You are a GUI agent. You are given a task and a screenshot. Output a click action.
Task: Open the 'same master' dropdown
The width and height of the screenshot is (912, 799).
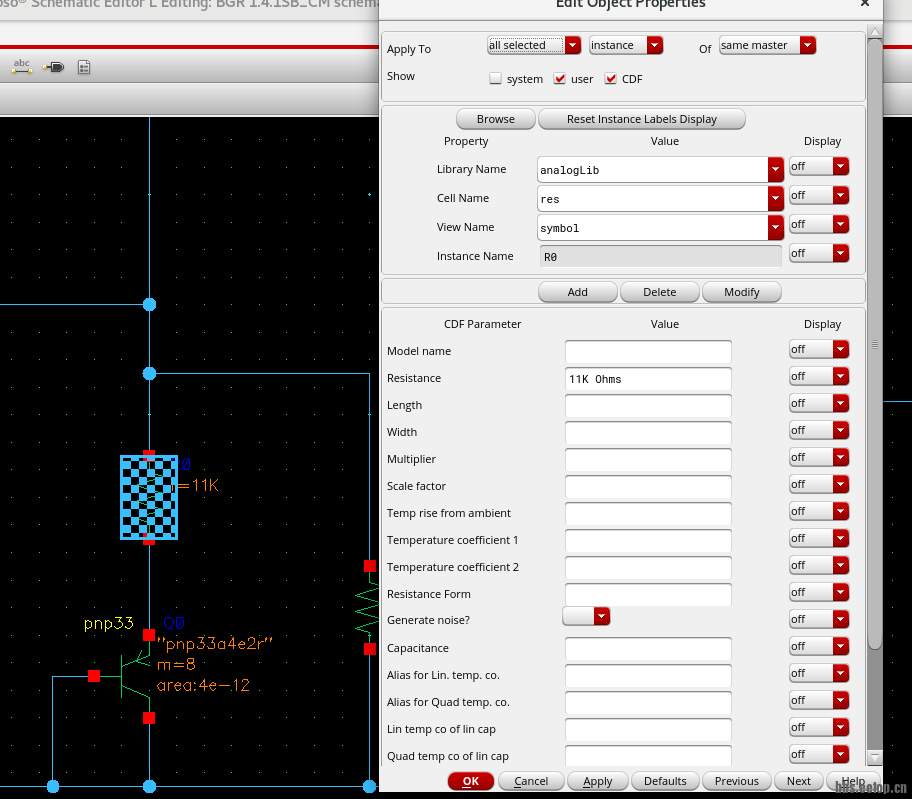click(767, 45)
